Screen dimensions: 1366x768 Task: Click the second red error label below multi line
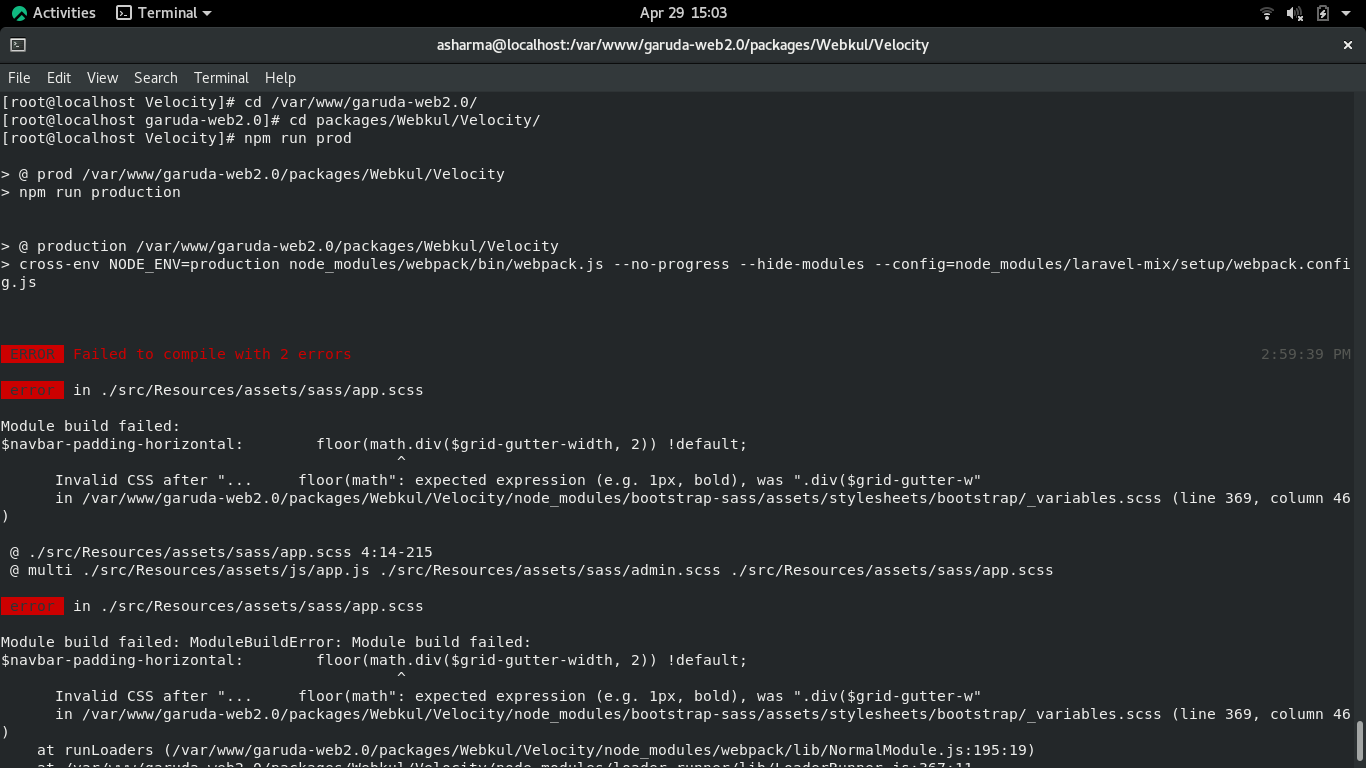coord(31,606)
